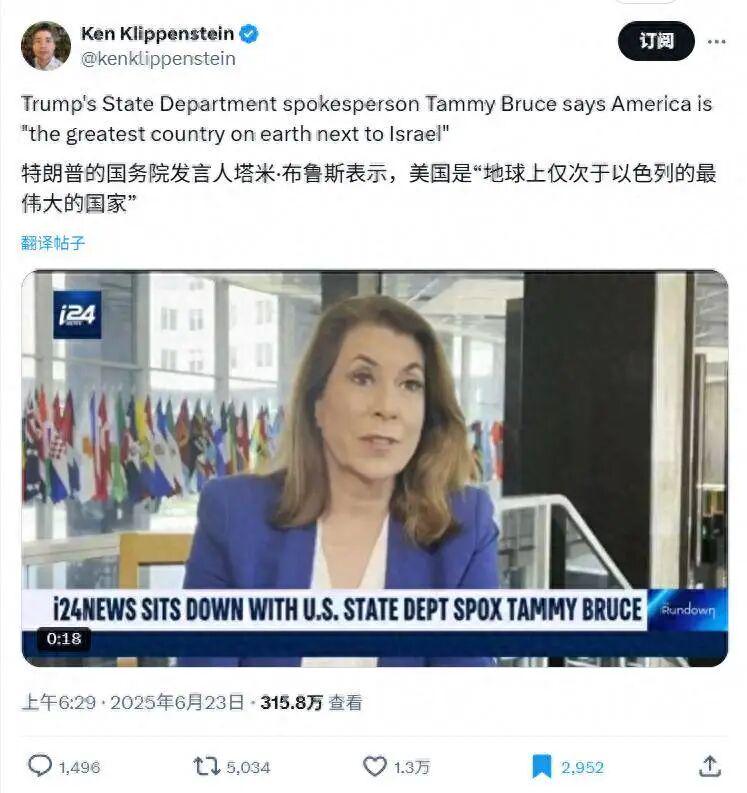Play the Tammy Bruce interview video
Viewport: 747px width, 793px height.
pyautogui.click(x=374, y=468)
